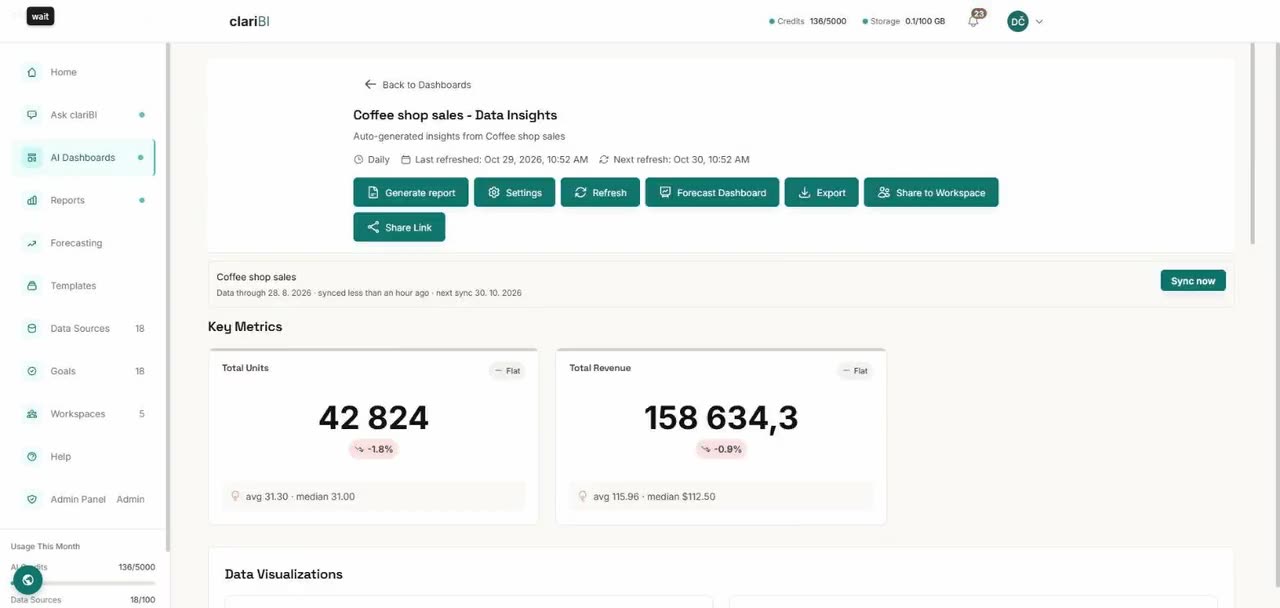The image size is (1280, 608).
Task: Click Storage 0.1/100 GB in header
Action: click(903, 21)
